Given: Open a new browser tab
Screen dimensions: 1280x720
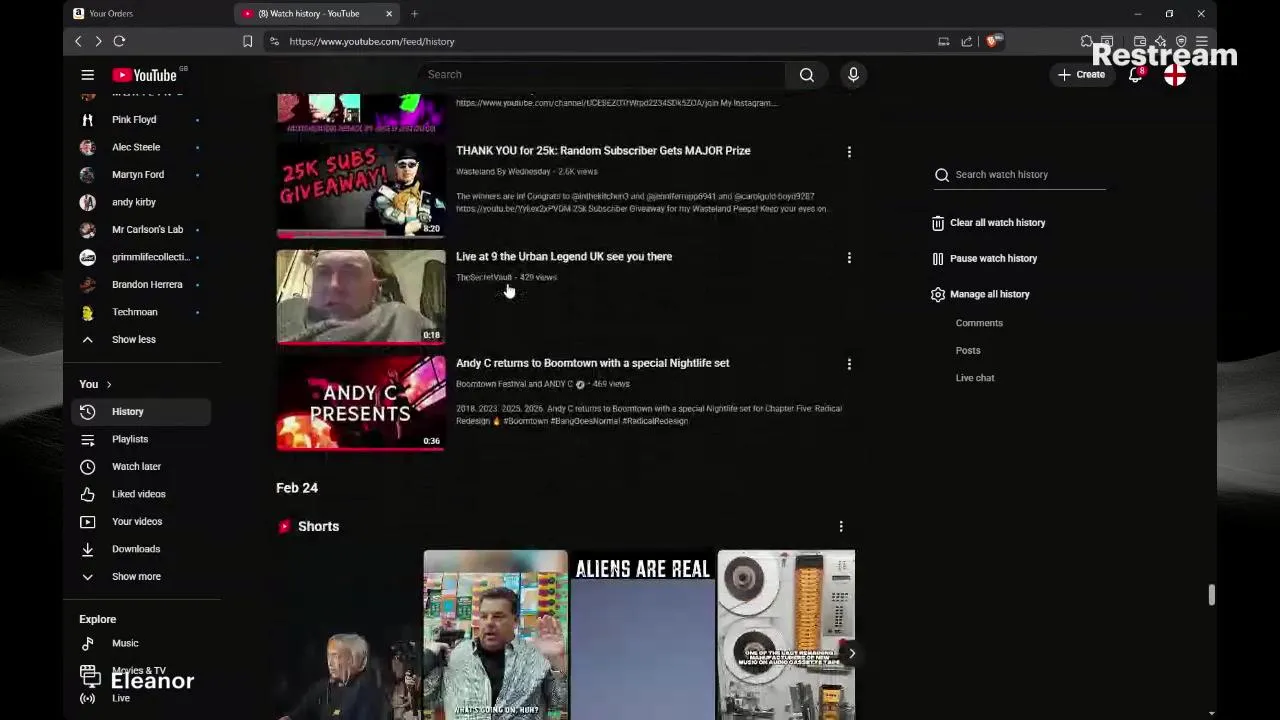Looking at the screenshot, I should [x=414, y=13].
